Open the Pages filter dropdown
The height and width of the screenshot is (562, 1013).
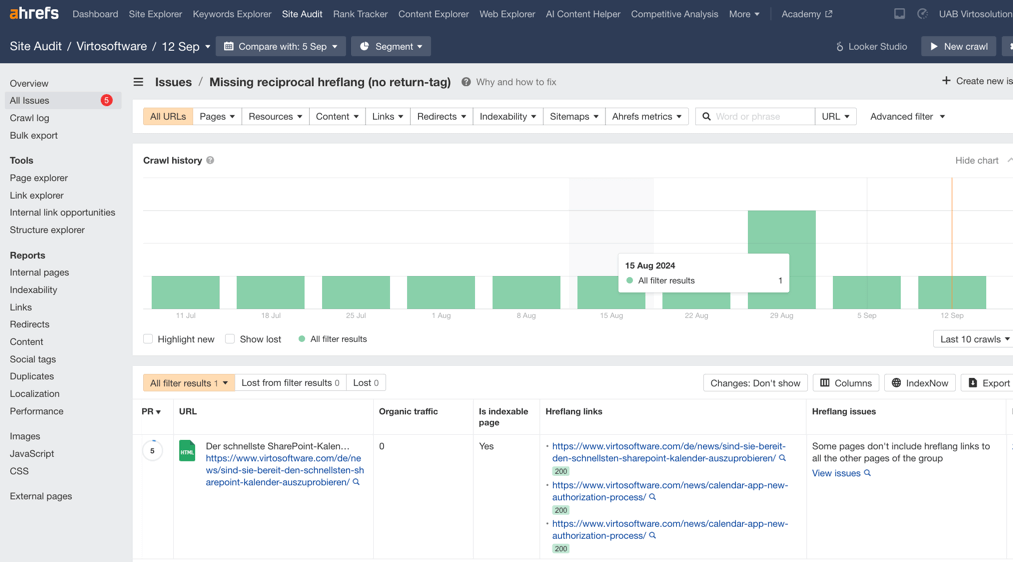click(217, 116)
